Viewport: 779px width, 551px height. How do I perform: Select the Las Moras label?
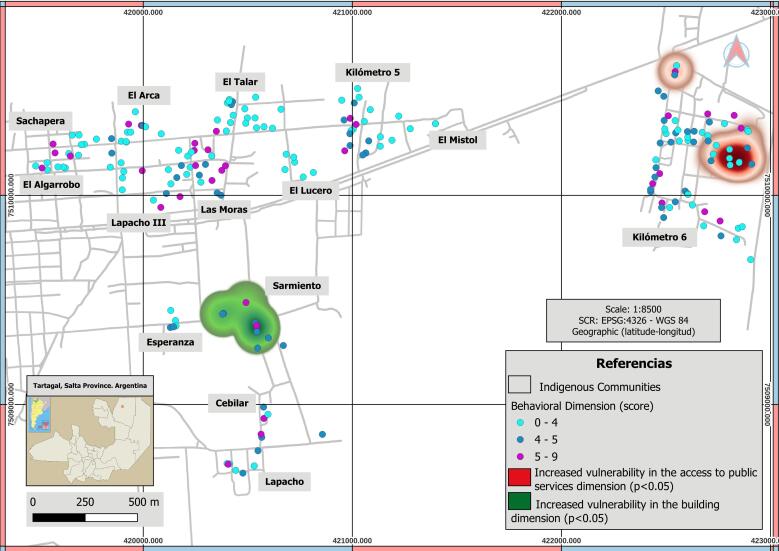click(224, 210)
